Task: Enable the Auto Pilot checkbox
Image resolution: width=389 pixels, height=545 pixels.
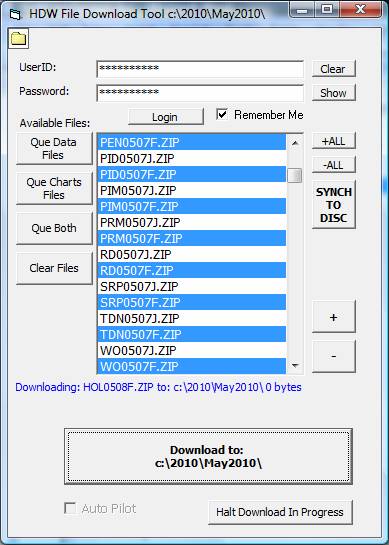Action: click(70, 509)
